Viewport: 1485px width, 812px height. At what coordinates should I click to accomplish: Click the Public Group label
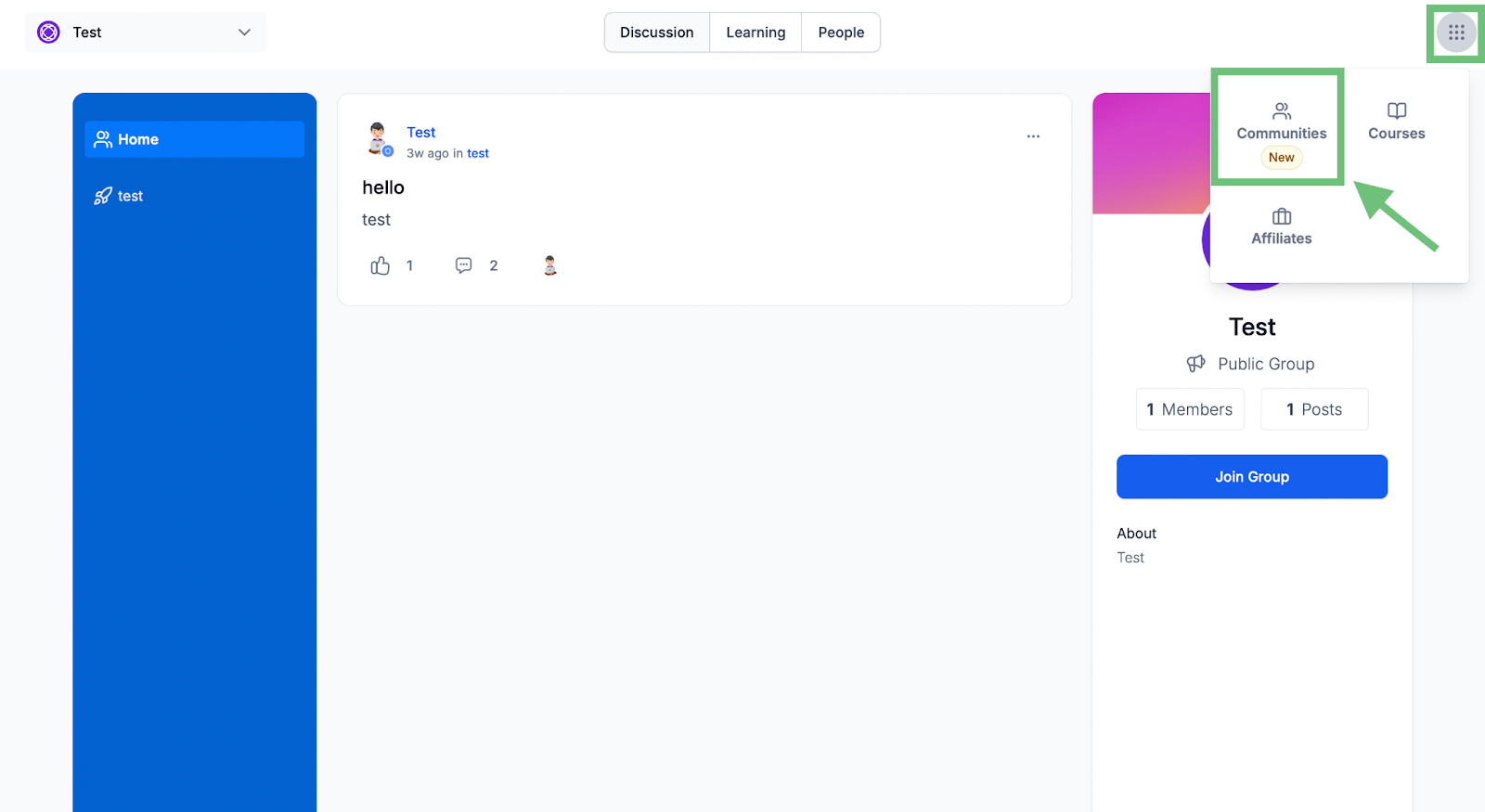click(x=1266, y=364)
